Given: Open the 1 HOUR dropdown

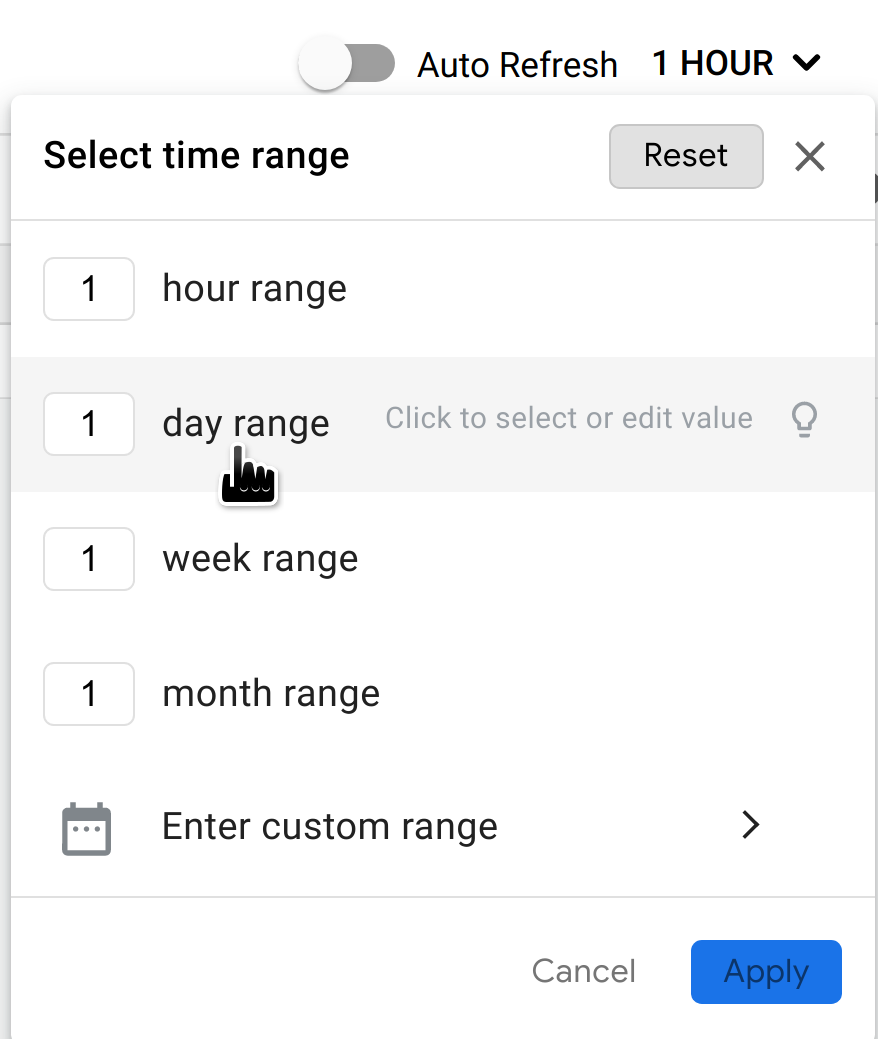Looking at the screenshot, I should (712, 63).
